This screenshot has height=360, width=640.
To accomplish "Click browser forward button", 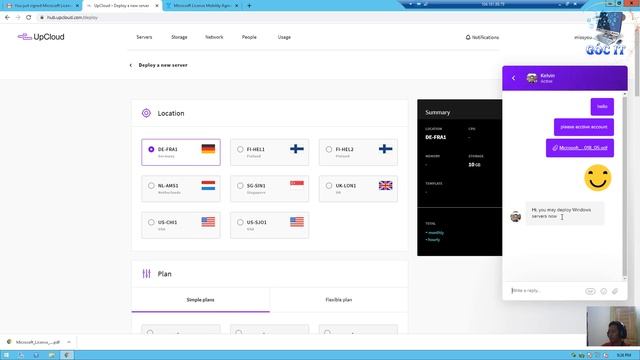I will pos(18,18).
